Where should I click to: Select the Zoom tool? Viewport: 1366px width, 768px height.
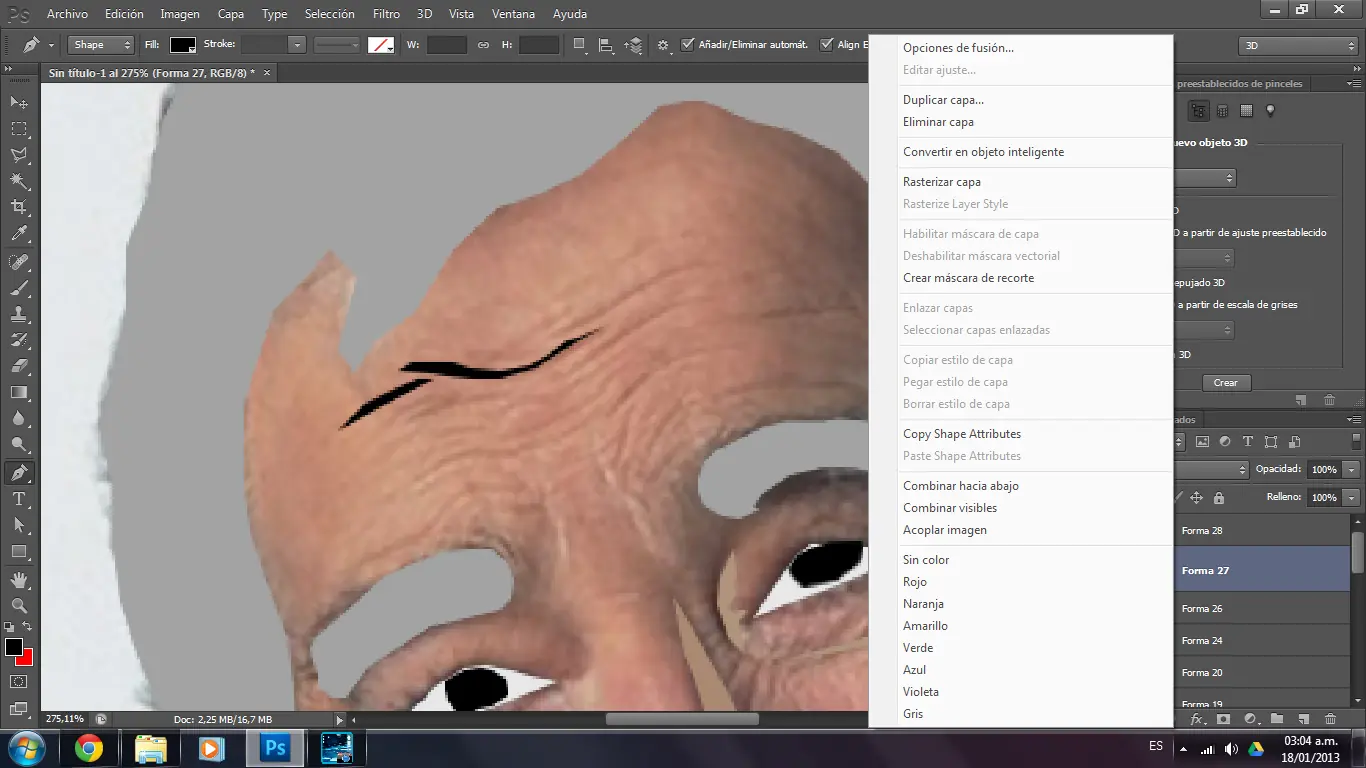[19, 605]
